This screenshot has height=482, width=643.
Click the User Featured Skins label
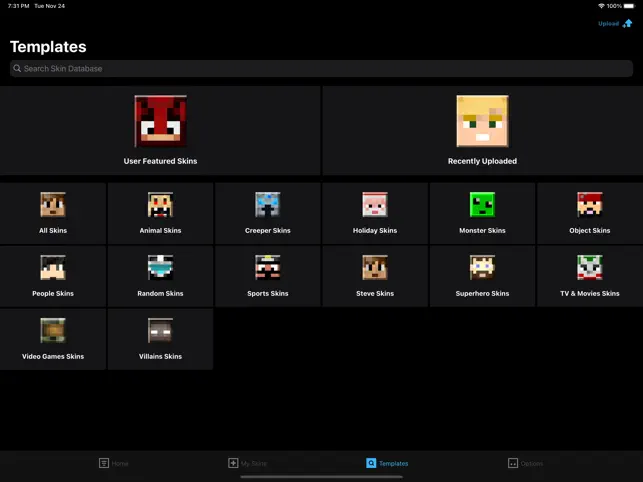coord(160,161)
